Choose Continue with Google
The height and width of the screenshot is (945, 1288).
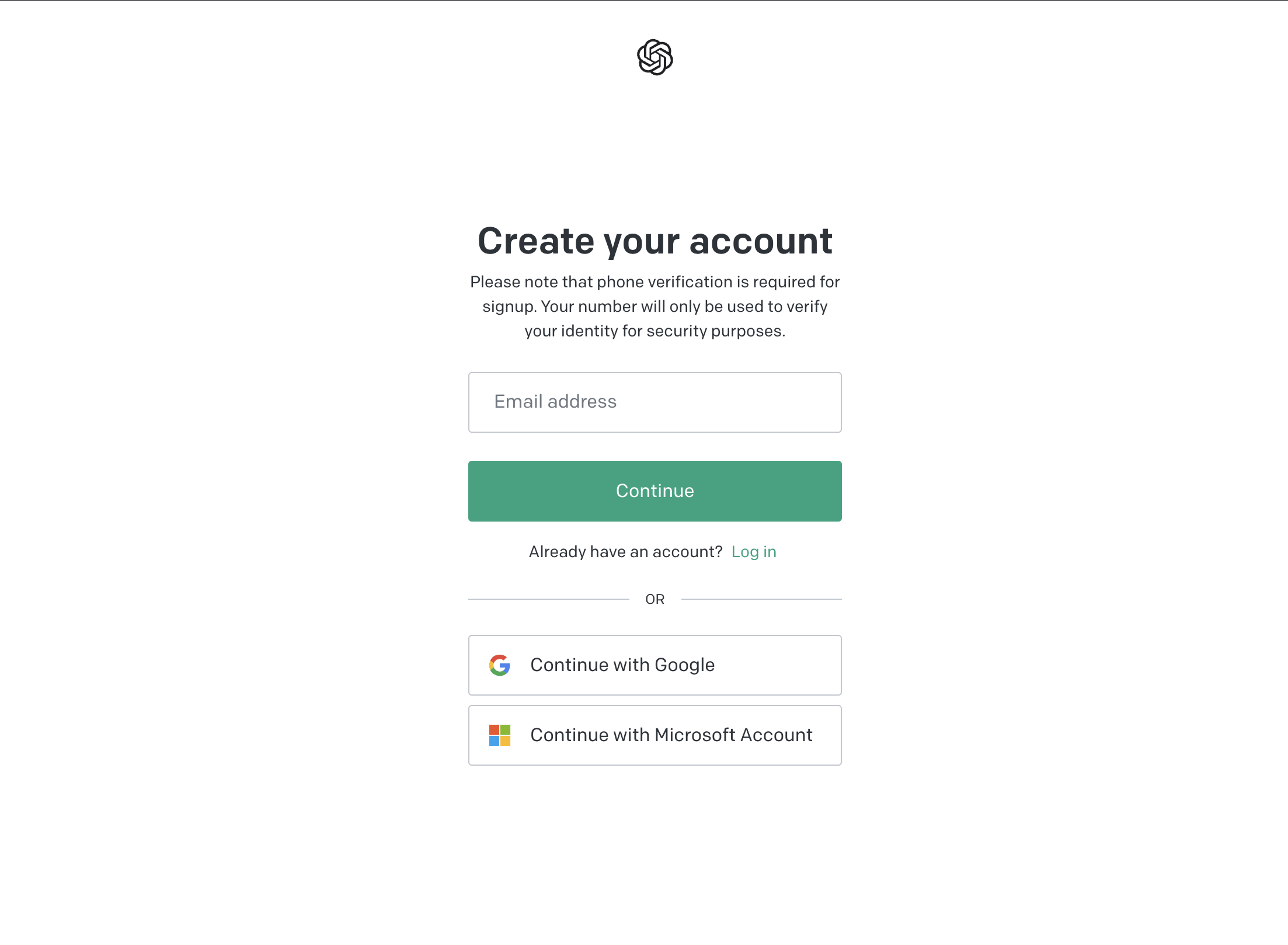point(655,665)
